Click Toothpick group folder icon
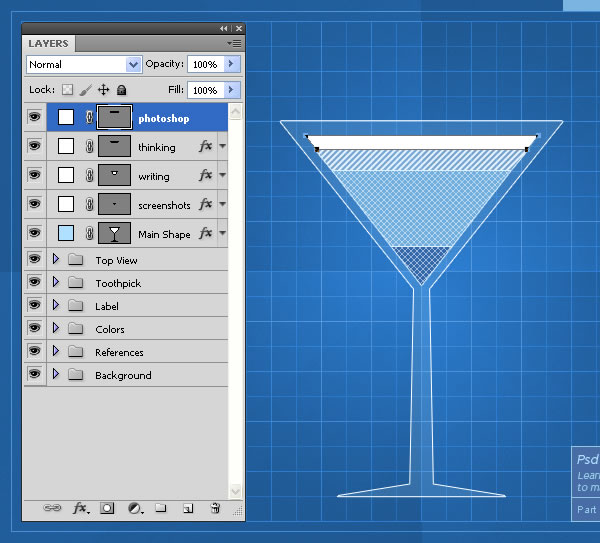Image resolution: width=600 pixels, height=543 pixels. click(x=76, y=283)
